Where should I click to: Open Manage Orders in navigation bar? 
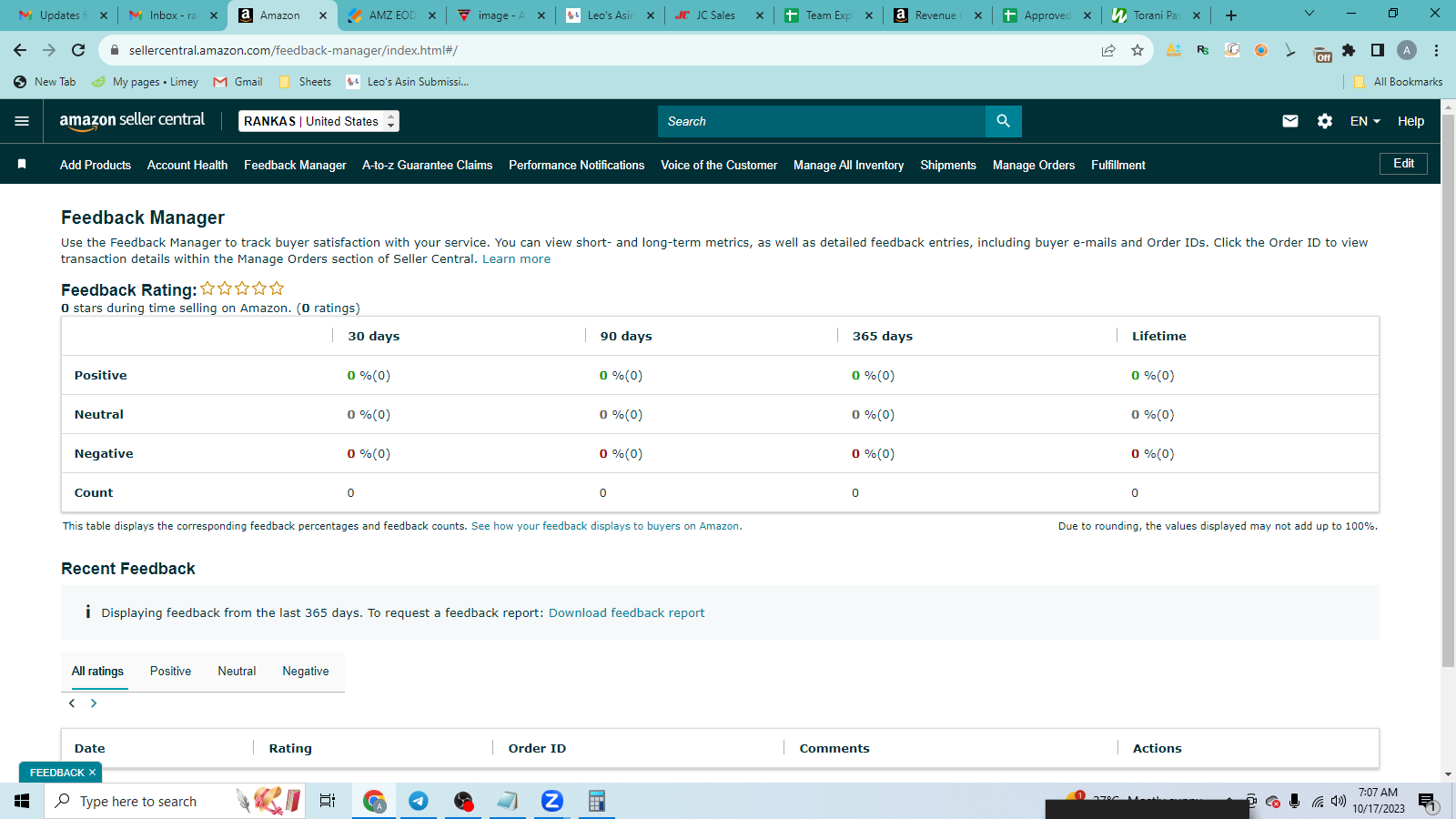pos(1034,165)
